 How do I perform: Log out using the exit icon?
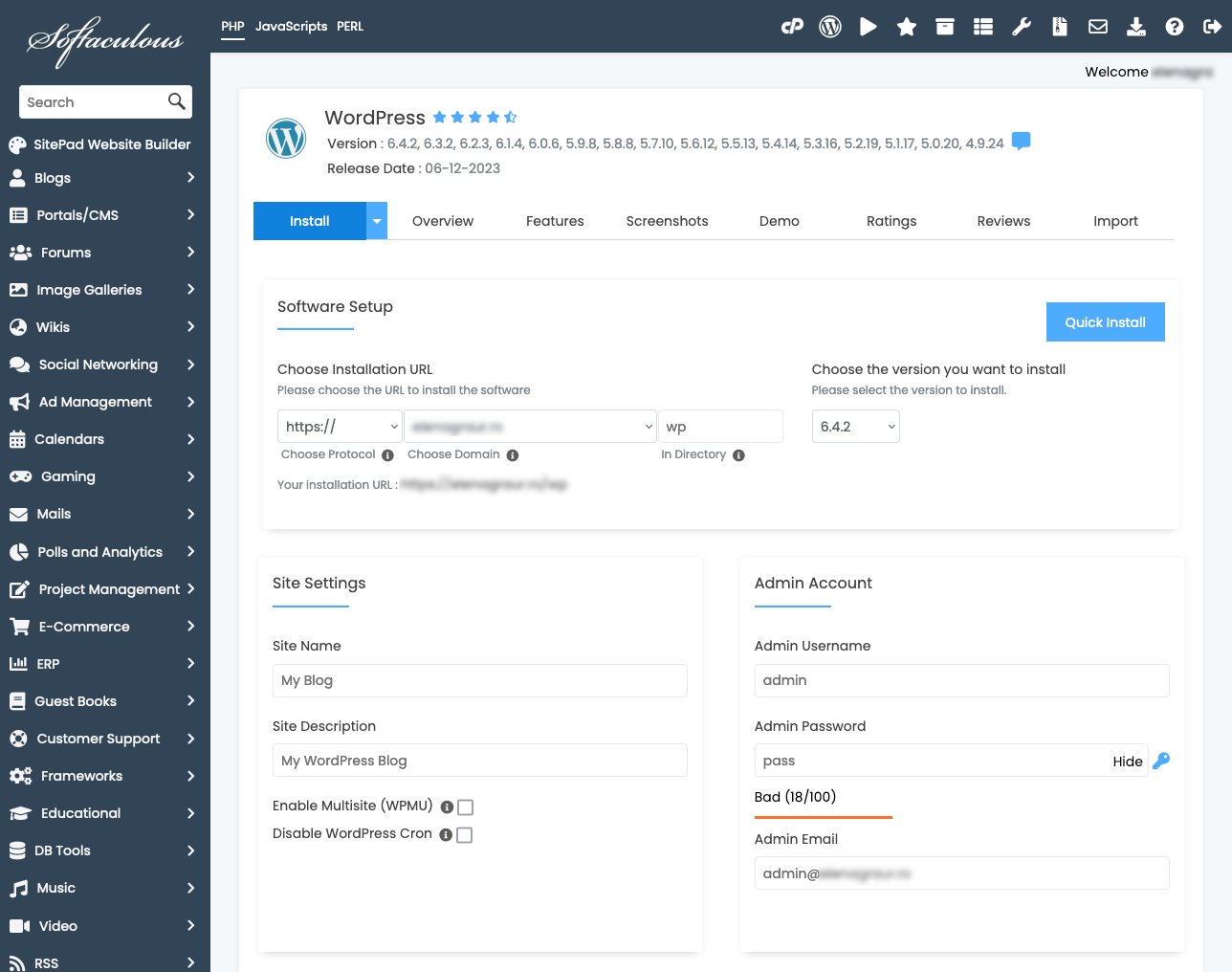[x=1212, y=27]
